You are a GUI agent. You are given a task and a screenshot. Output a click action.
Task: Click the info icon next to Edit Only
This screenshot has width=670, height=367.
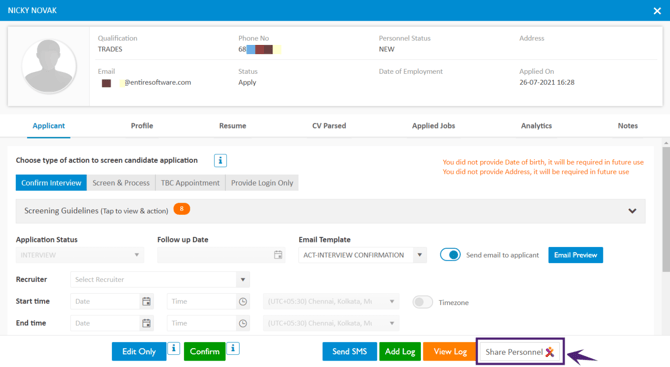click(x=173, y=348)
